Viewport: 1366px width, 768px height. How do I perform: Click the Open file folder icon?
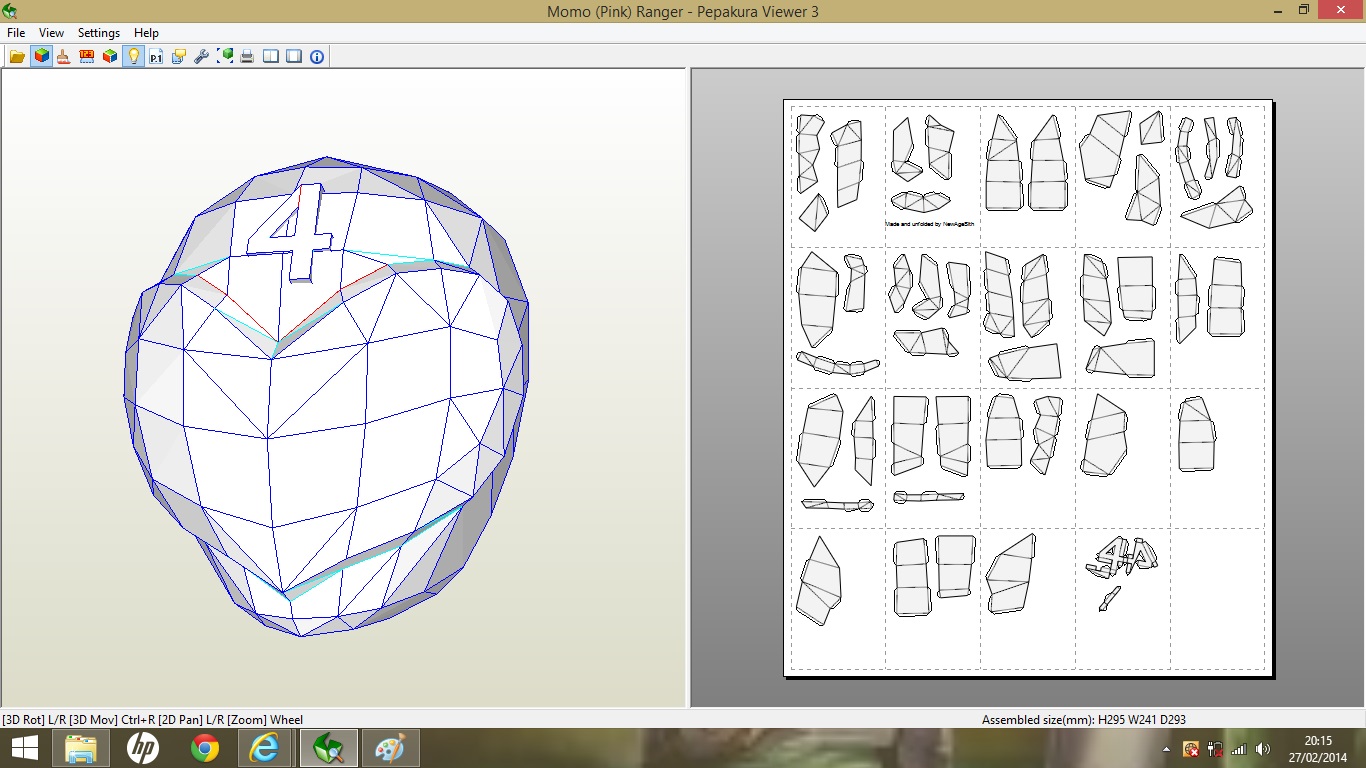[x=18, y=57]
